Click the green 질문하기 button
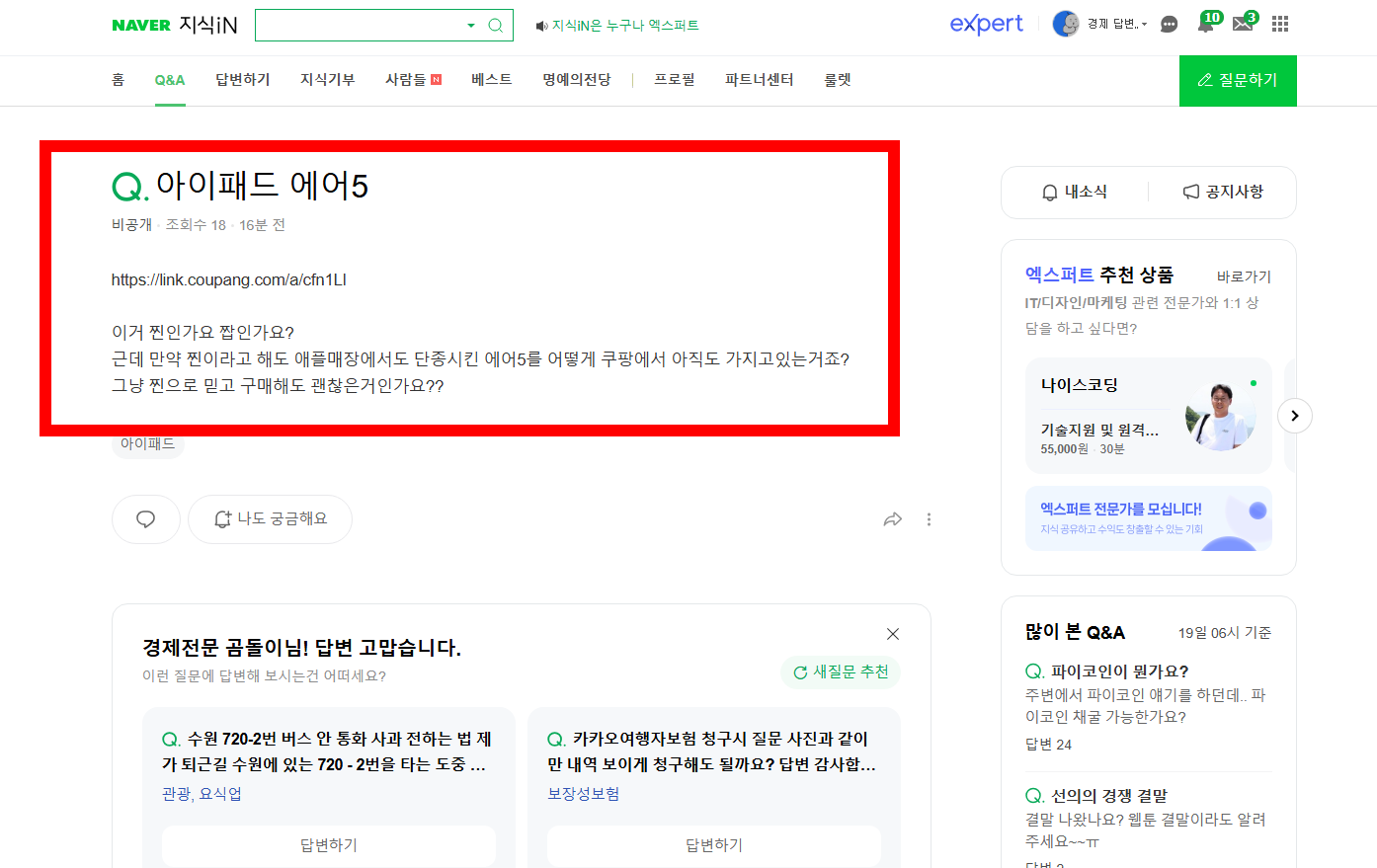 coord(1238,81)
